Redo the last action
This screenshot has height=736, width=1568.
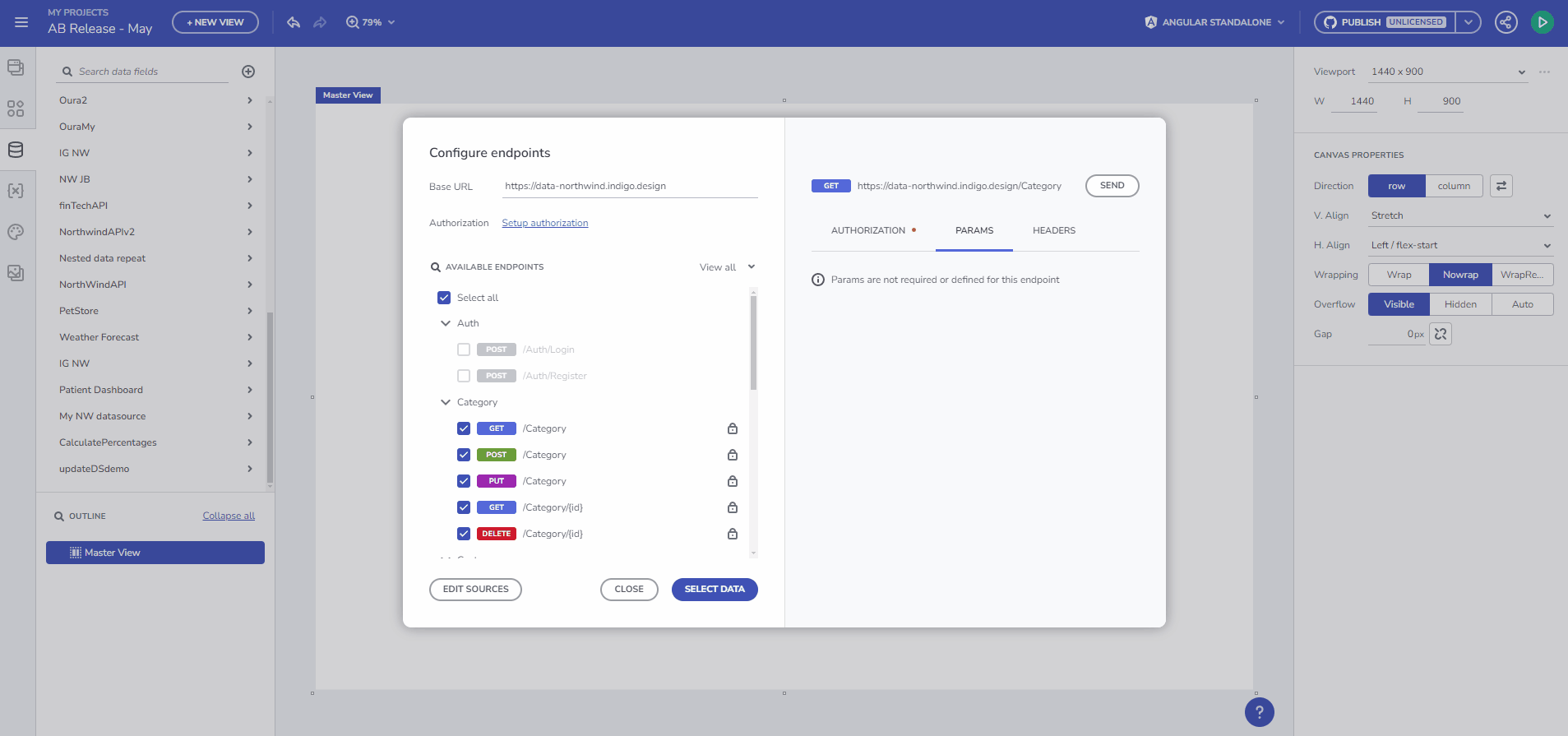pos(320,22)
